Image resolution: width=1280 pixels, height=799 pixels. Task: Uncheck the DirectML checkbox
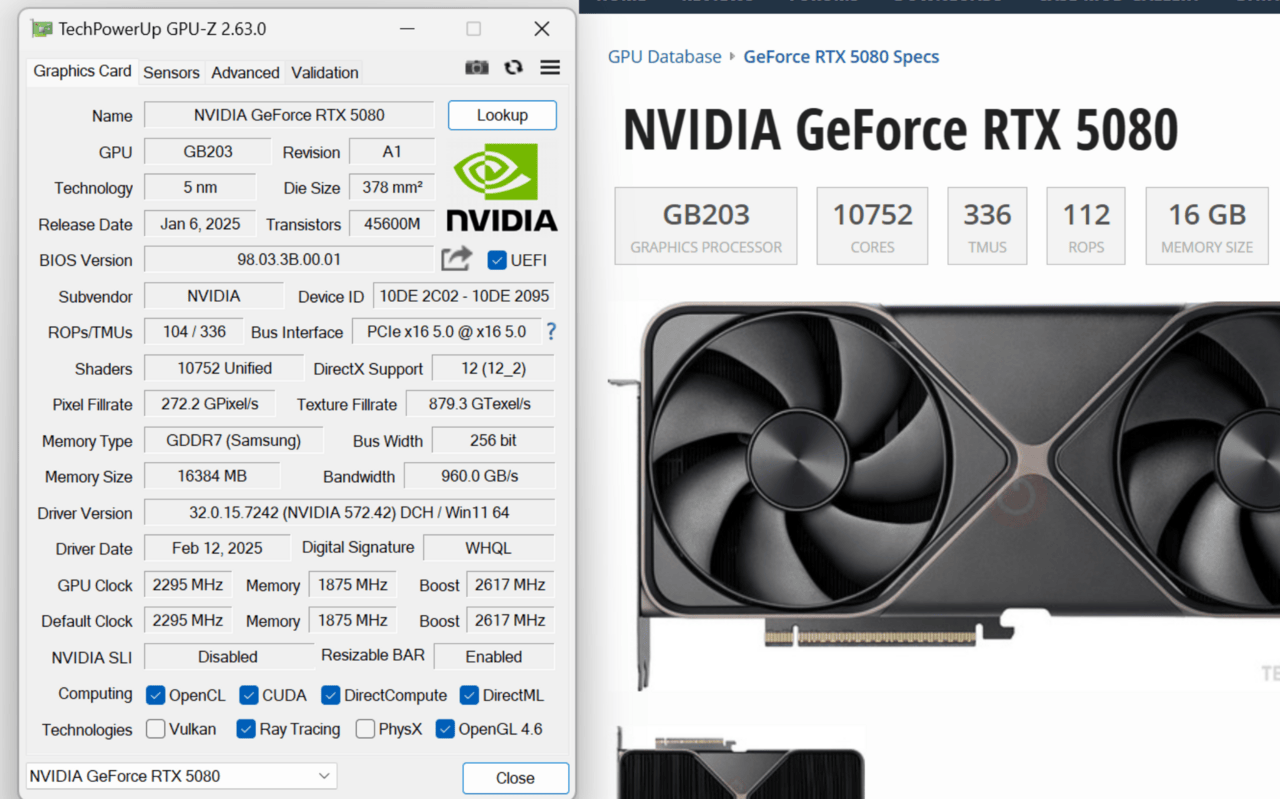469,694
